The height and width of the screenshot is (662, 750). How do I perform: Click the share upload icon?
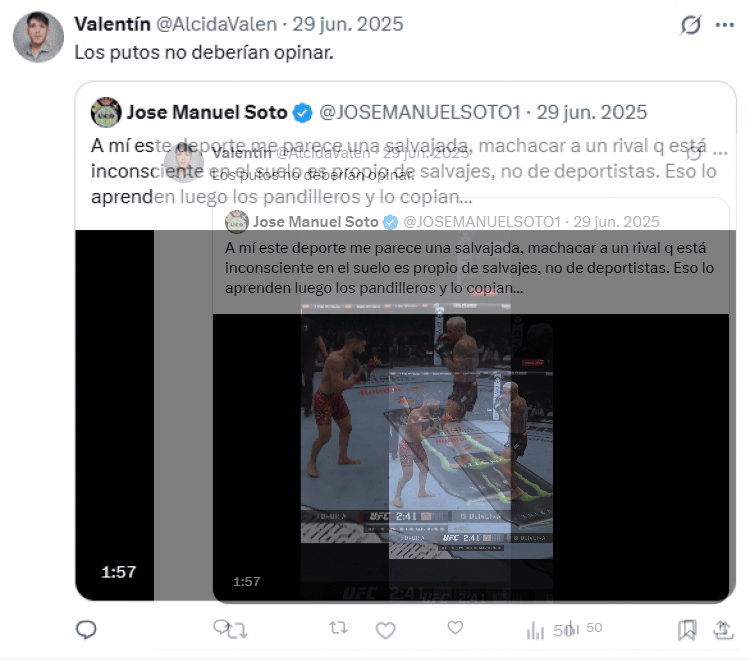click(x=723, y=630)
